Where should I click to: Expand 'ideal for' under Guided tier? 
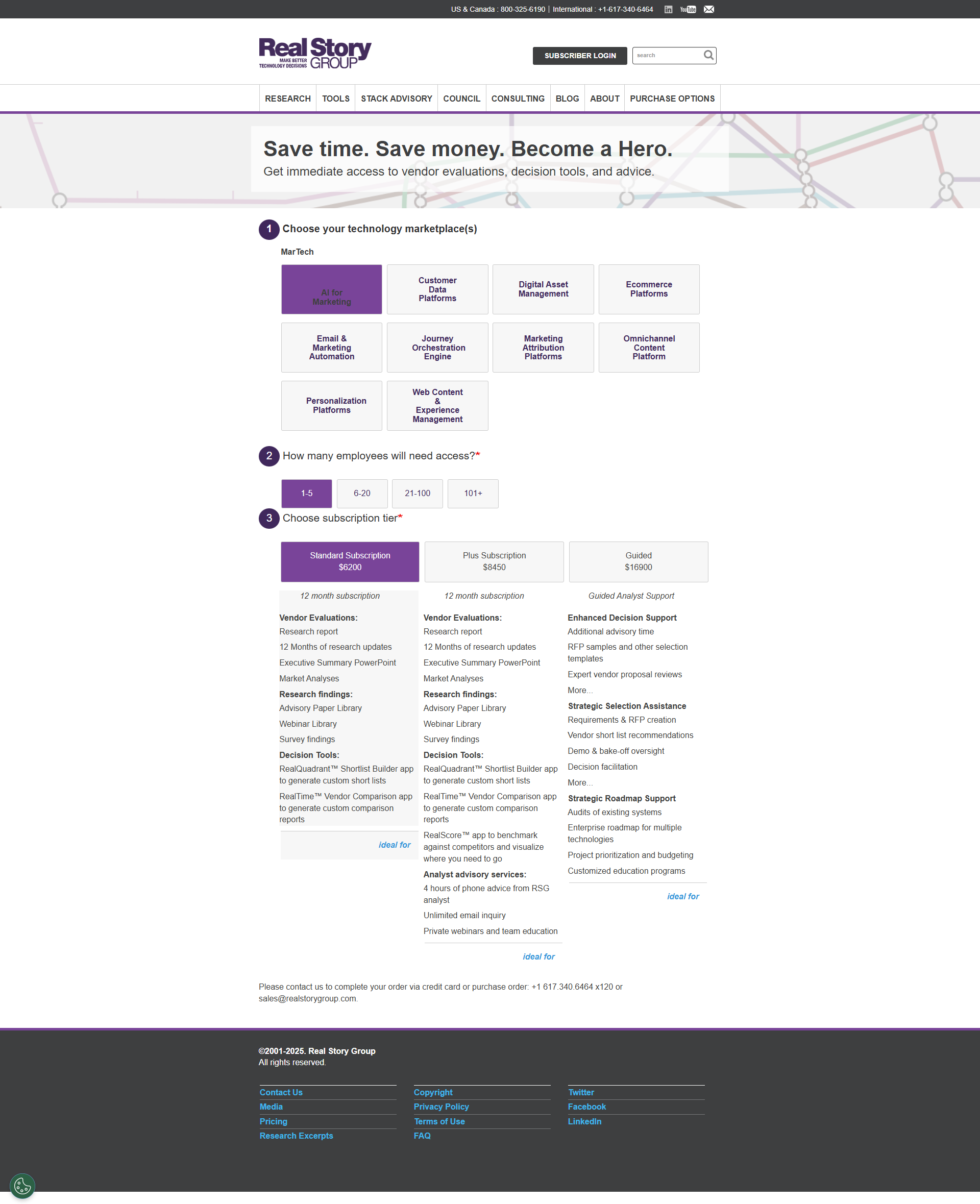click(x=683, y=896)
